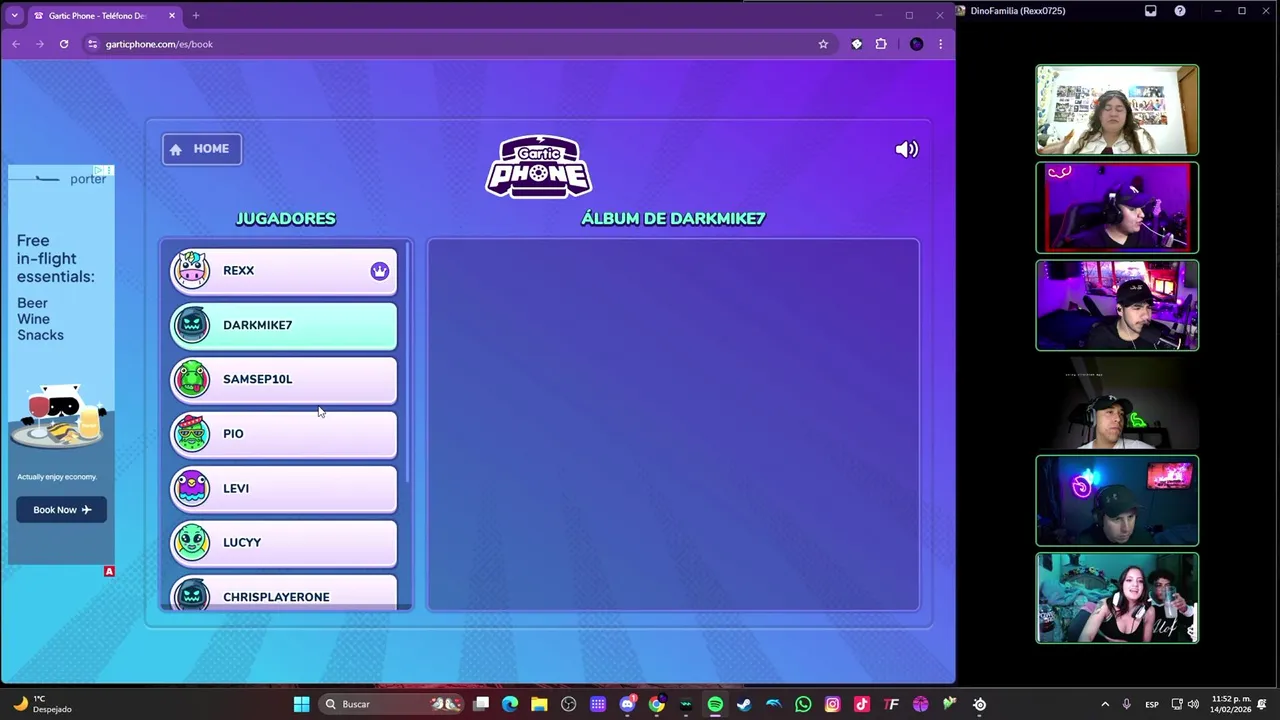Close the Gartic Phone tab
1280x720 pixels.
click(x=171, y=16)
